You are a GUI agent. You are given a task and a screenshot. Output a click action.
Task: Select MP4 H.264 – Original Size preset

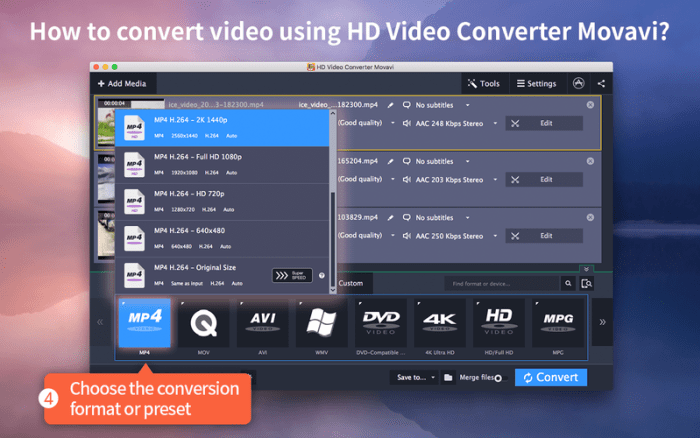coord(222,275)
